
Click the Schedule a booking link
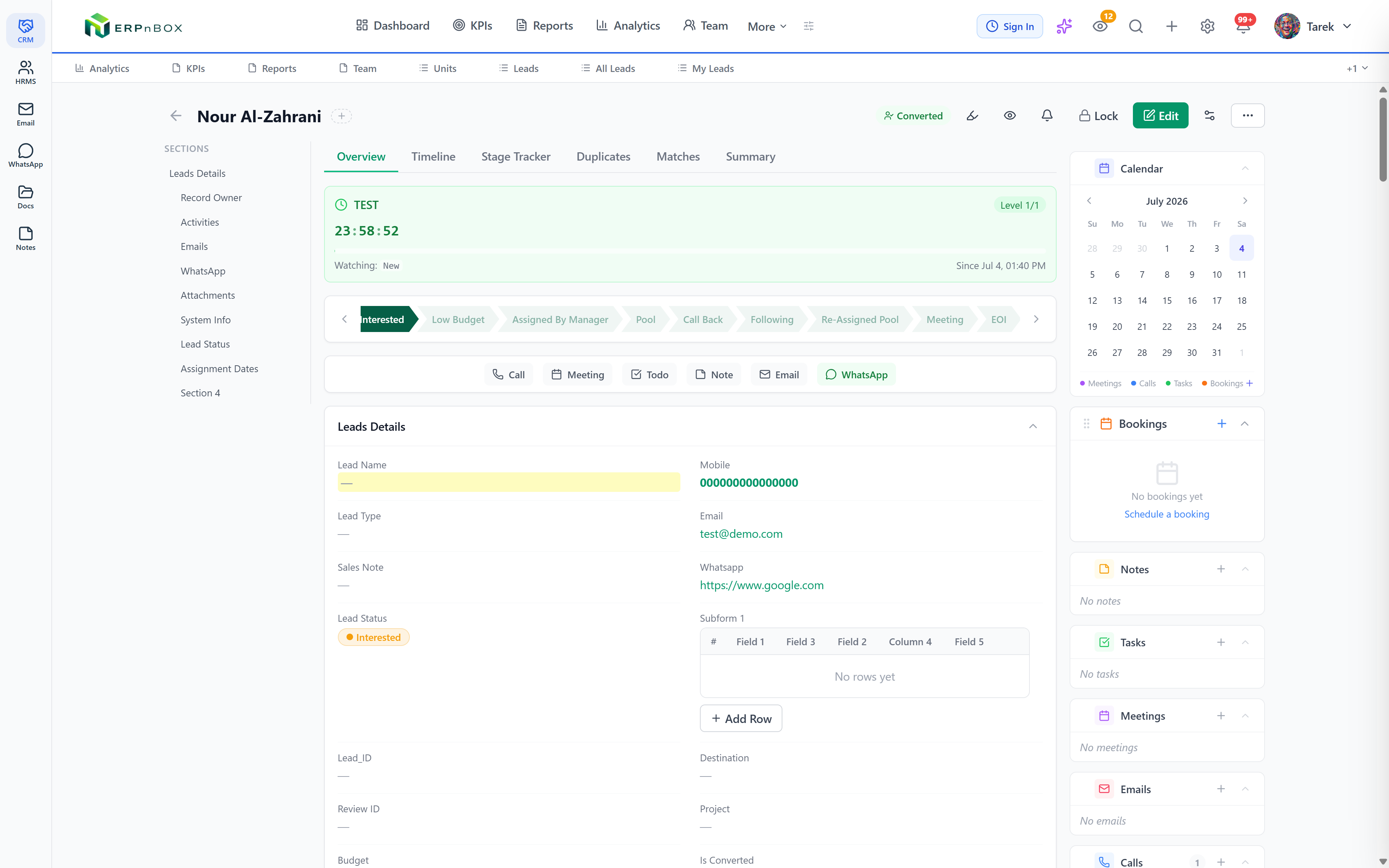point(1166,514)
